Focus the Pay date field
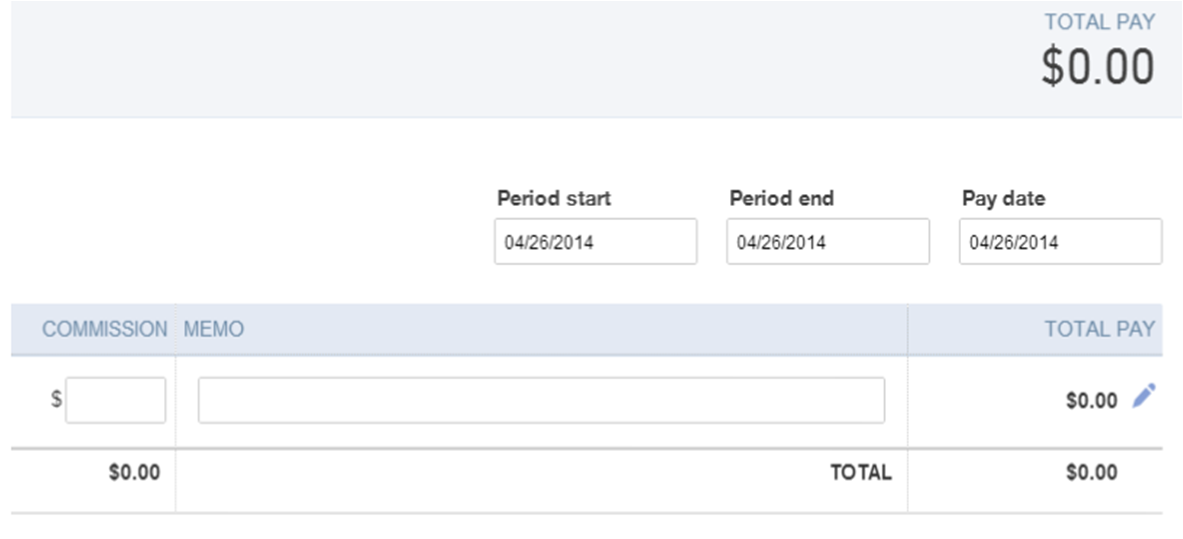 click(x=1060, y=242)
